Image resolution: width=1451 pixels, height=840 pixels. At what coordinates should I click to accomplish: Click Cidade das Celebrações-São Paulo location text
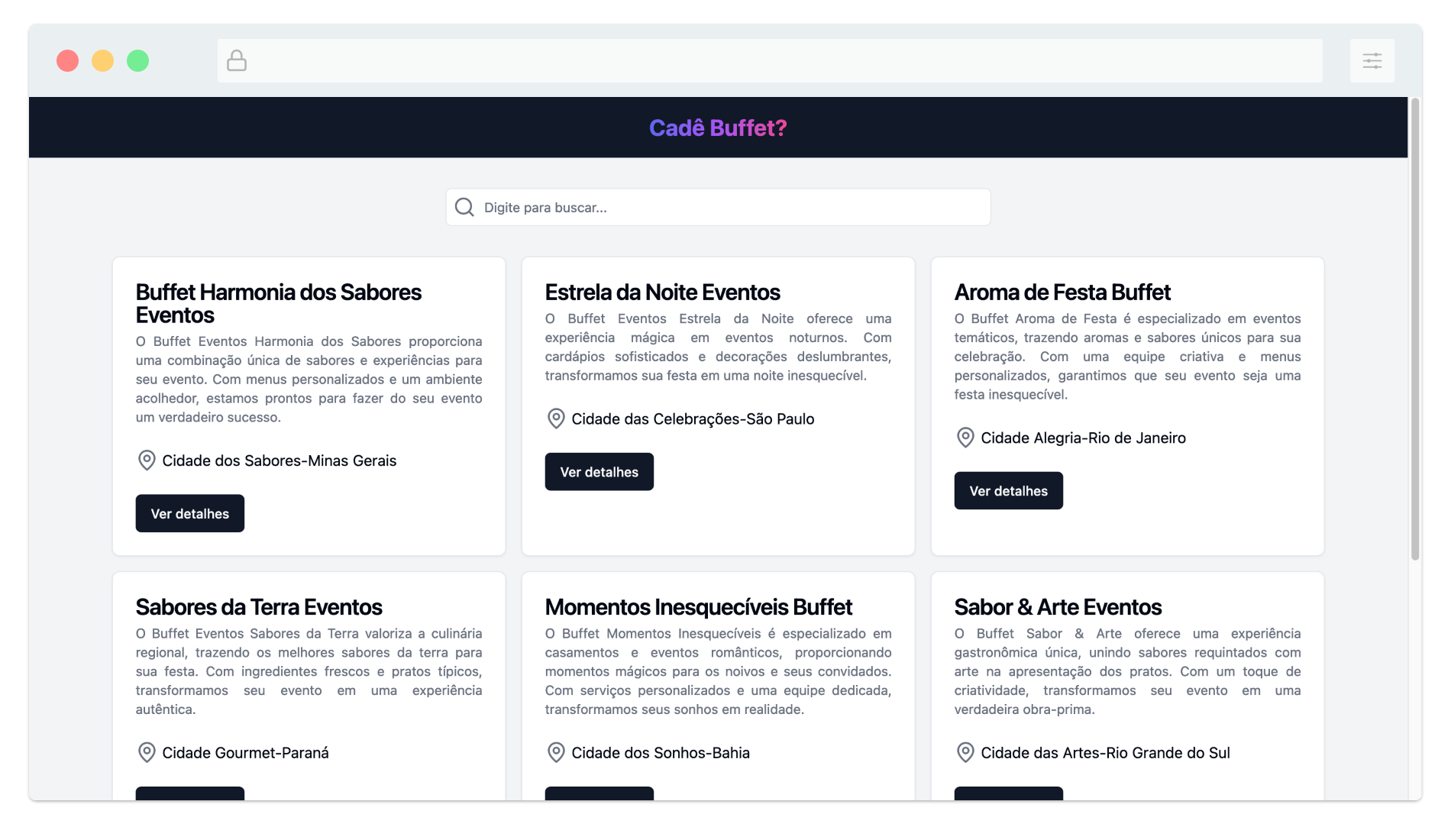click(x=693, y=418)
